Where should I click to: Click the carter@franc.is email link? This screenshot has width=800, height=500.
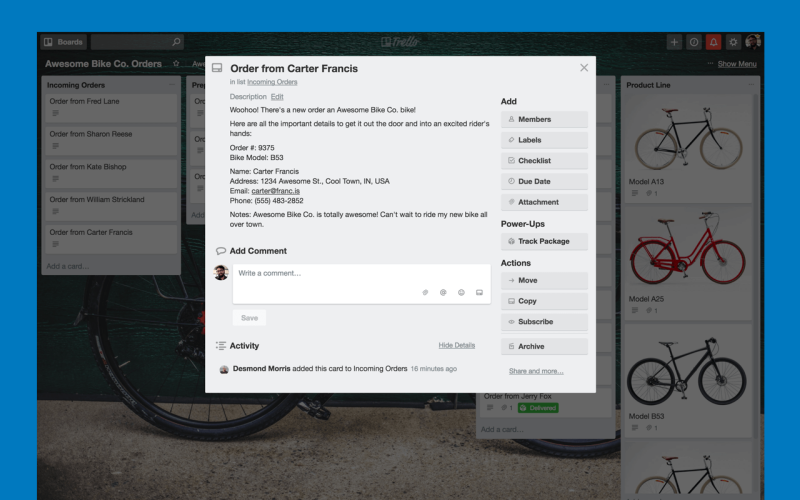pyautogui.click(x=276, y=191)
